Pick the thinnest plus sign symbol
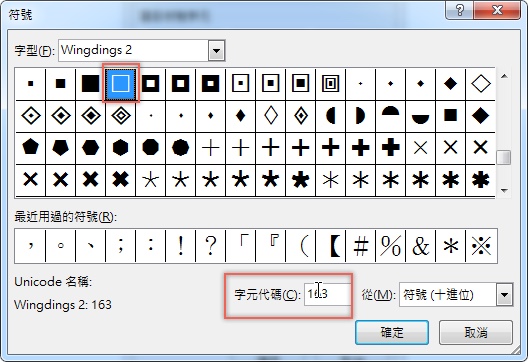This screenshot has width=528, height=362. pos(210,147)
